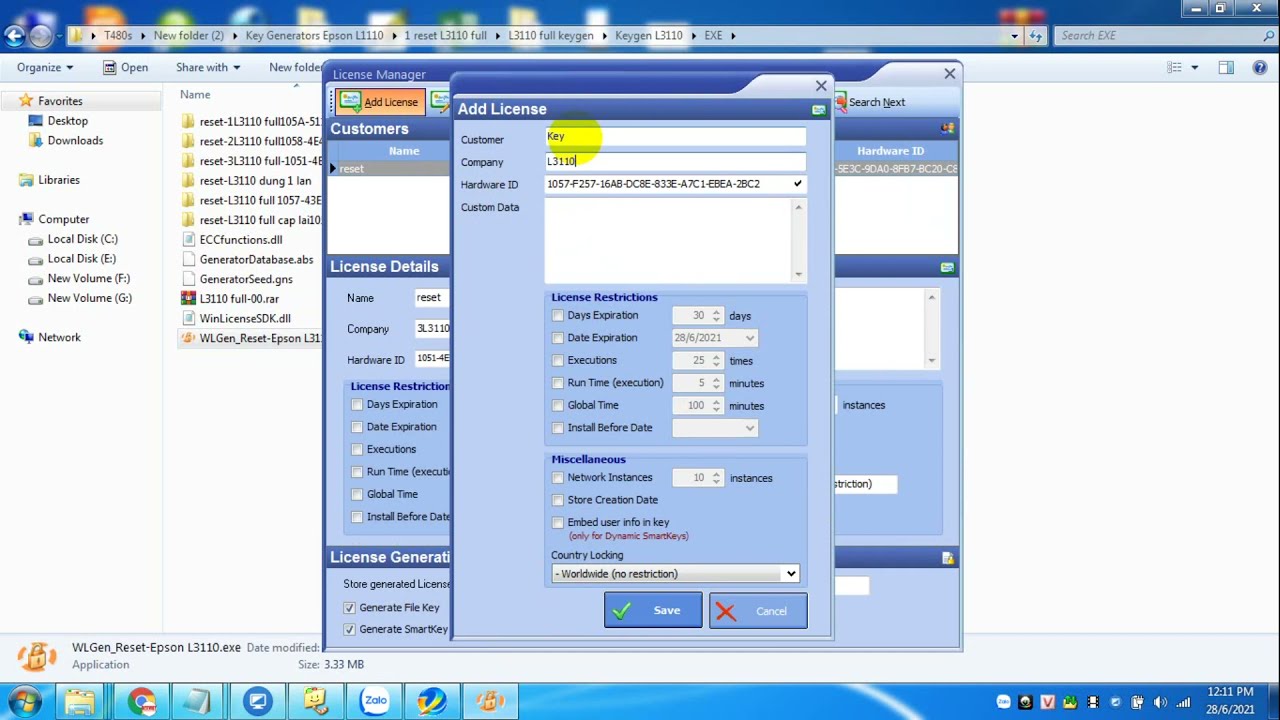Select Network in the navigation pane
The width and height of the screenshot is (1280, 720).
59,338
